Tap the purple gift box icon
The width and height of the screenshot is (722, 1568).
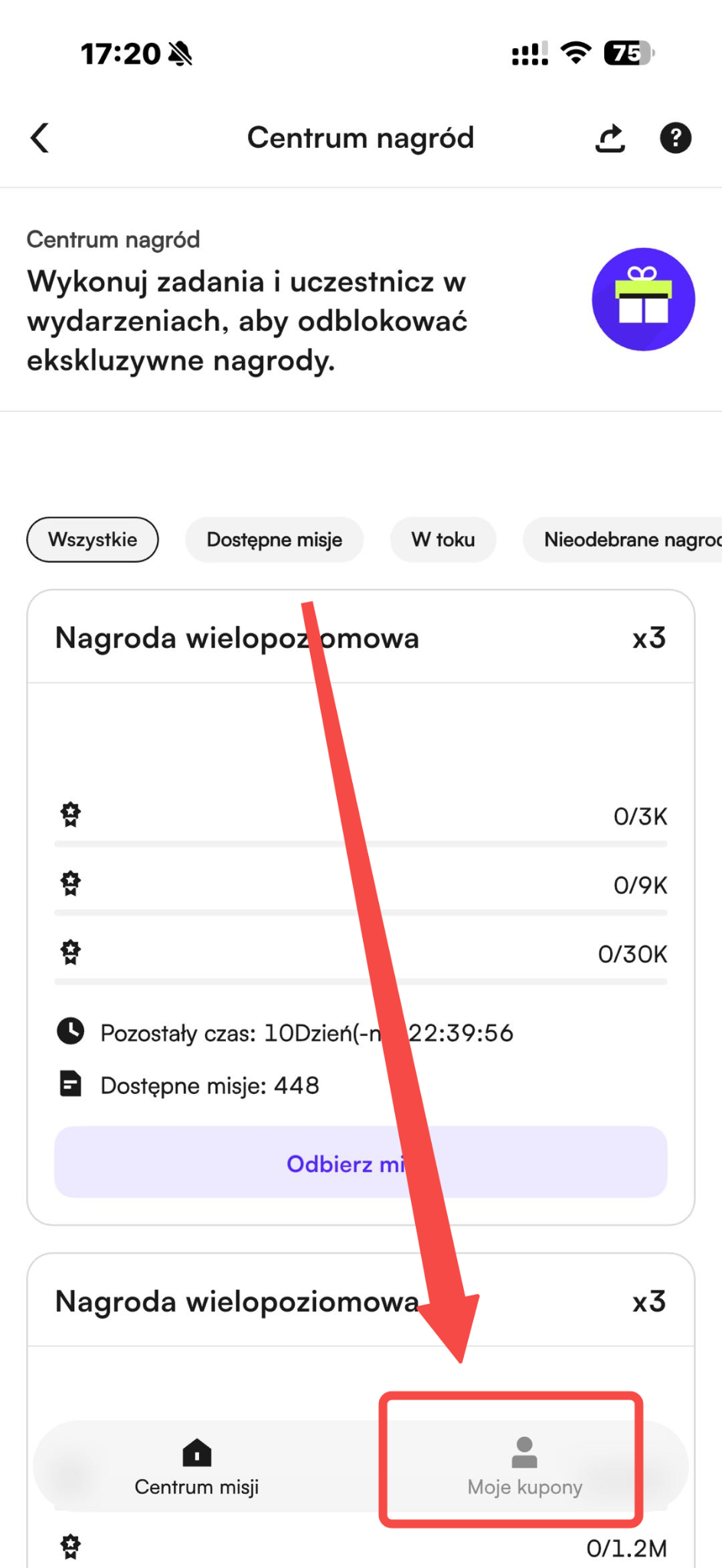[643, 299]
